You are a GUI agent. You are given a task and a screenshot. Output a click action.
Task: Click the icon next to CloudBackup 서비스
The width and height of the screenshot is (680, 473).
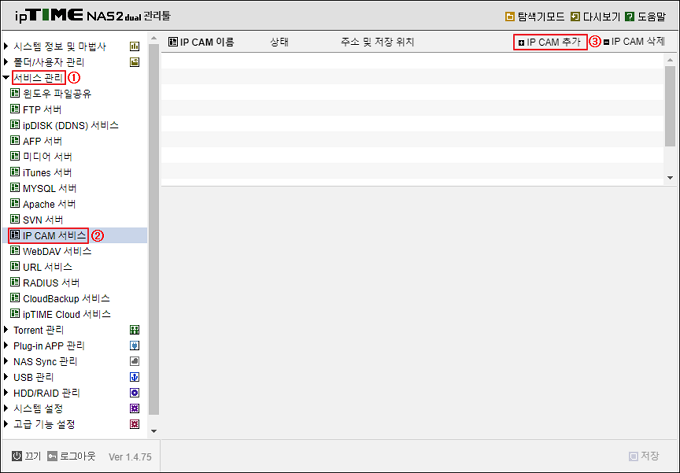click(15, 297)
